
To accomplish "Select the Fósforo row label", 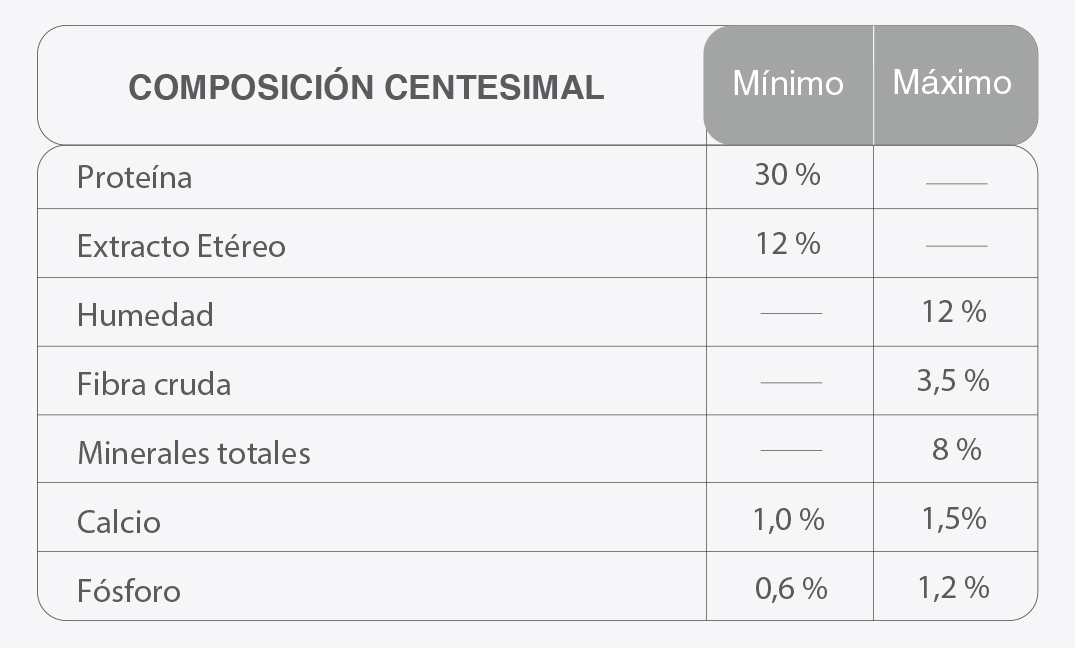I will click(x=129, y=591).
